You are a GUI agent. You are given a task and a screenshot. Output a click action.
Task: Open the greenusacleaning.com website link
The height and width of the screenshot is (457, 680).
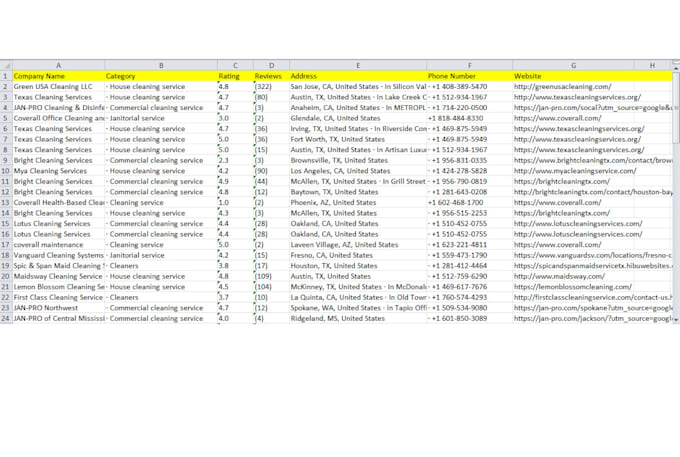[562, 87]
